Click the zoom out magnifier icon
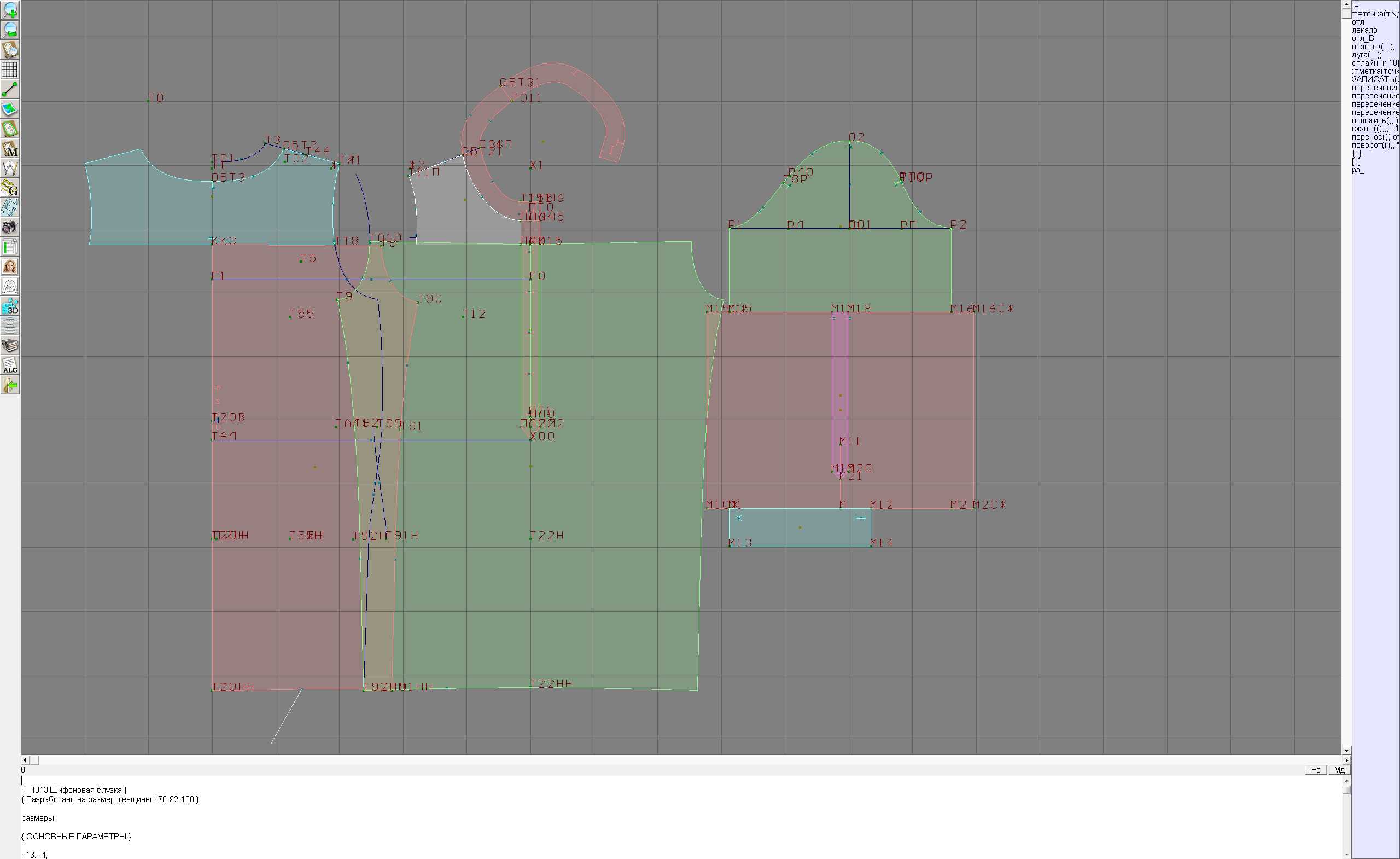Screen dimensions: 1400x859 coord(10,30)
